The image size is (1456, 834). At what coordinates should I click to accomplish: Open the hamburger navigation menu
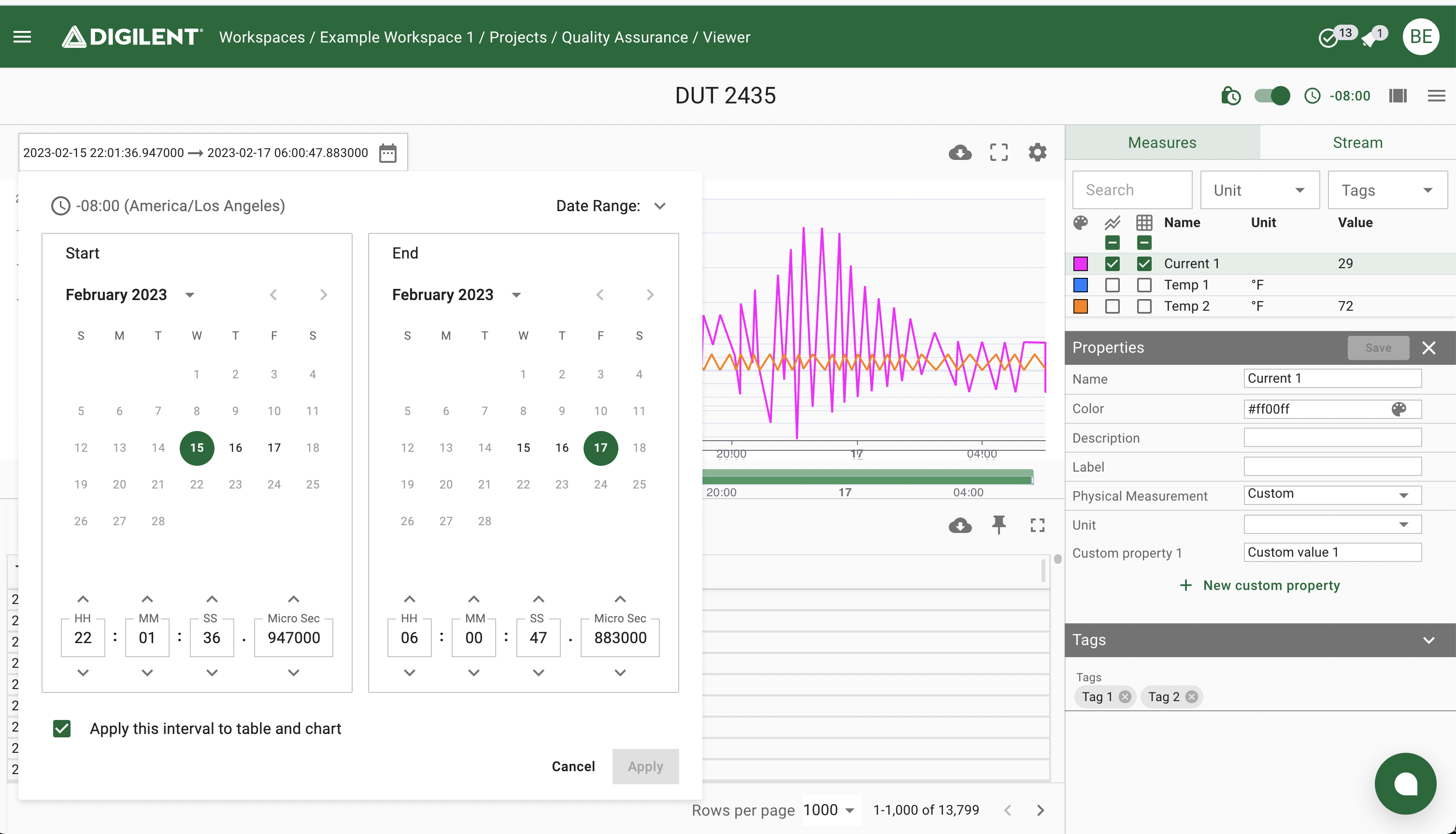point(22,37)
